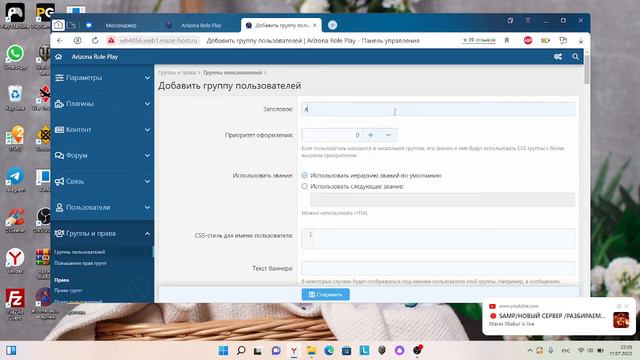The image size is (640, 360).
Task: Expand the Пользователи sidebar section chevron
Action: point(147,207)
